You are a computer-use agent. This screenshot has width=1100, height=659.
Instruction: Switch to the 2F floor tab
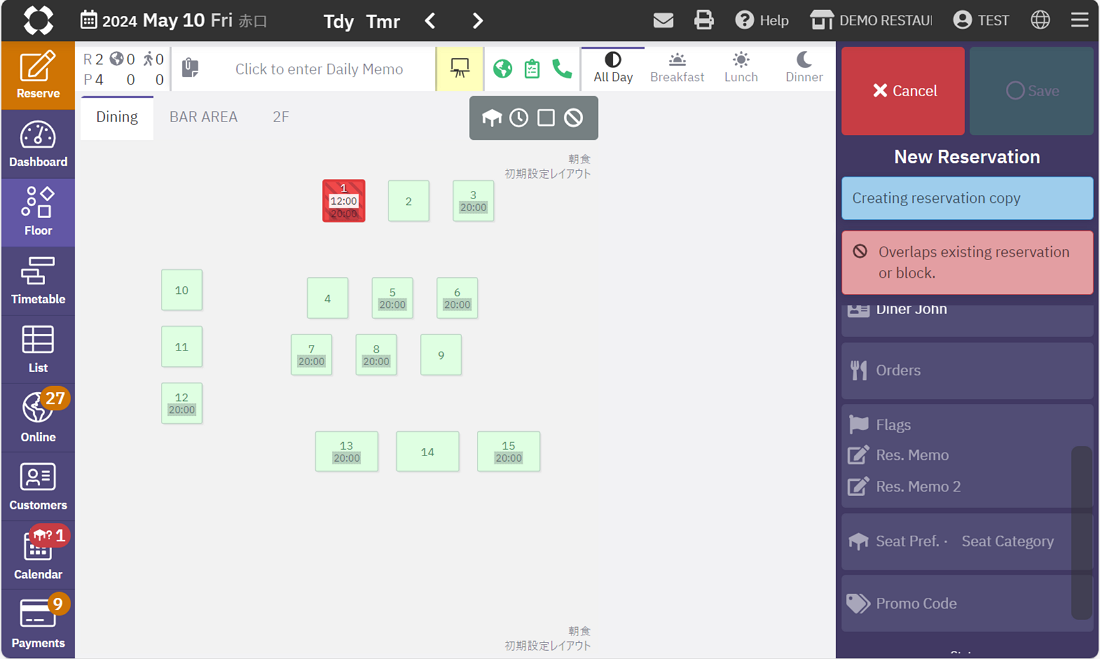(281, 117)
